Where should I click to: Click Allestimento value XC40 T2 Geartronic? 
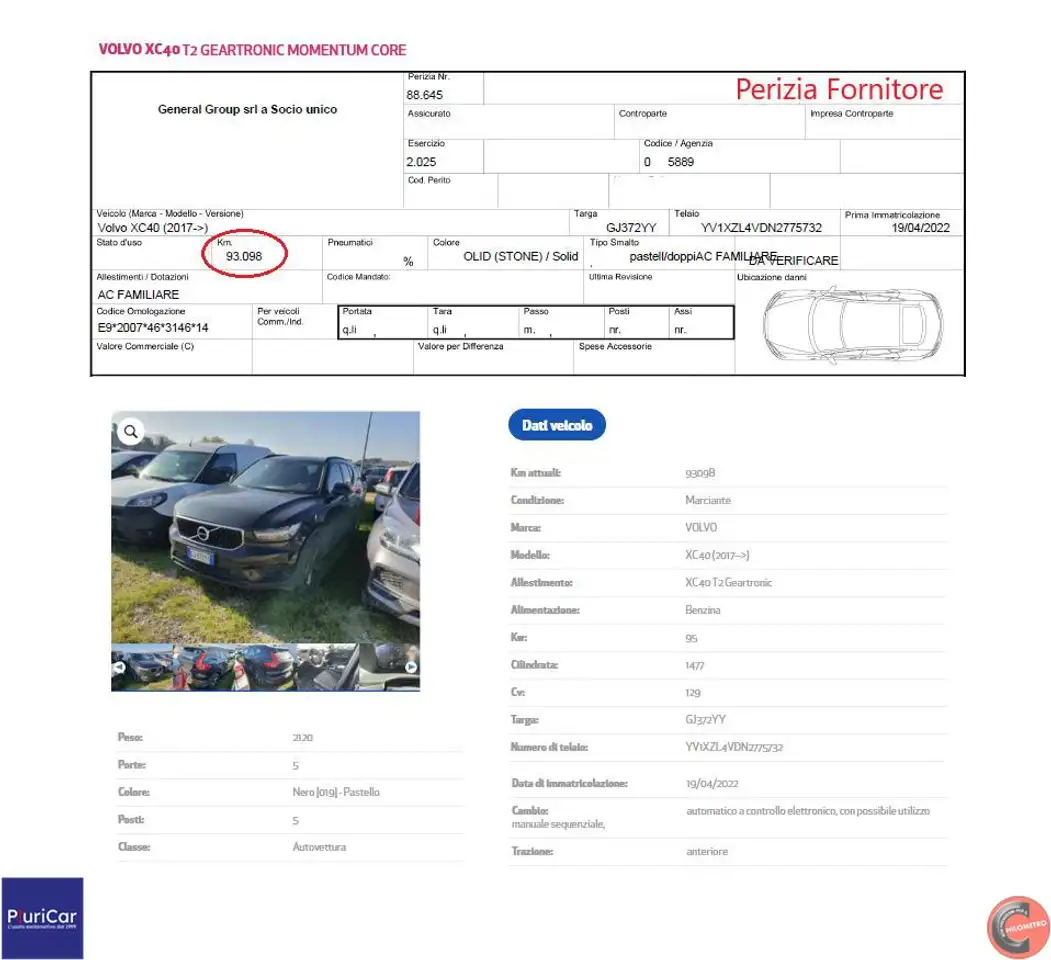tap(729, 583)
